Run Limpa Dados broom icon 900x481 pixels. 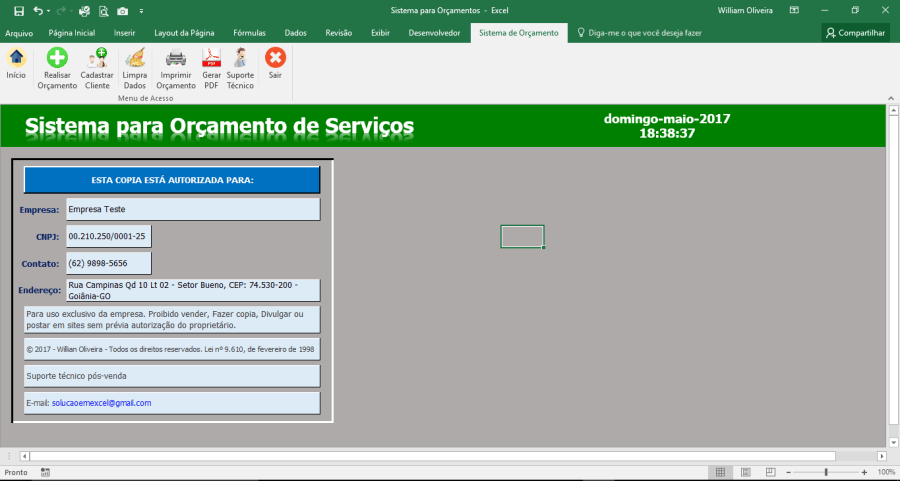(135, 57)
